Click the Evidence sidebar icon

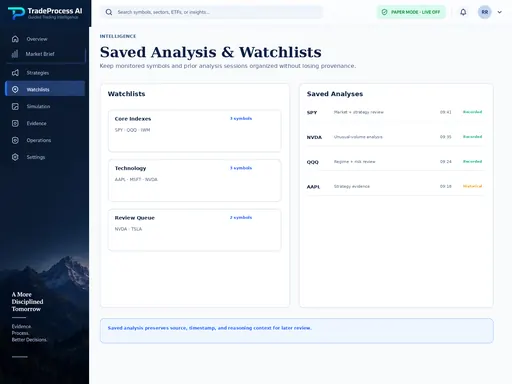[x=15, y=123]
